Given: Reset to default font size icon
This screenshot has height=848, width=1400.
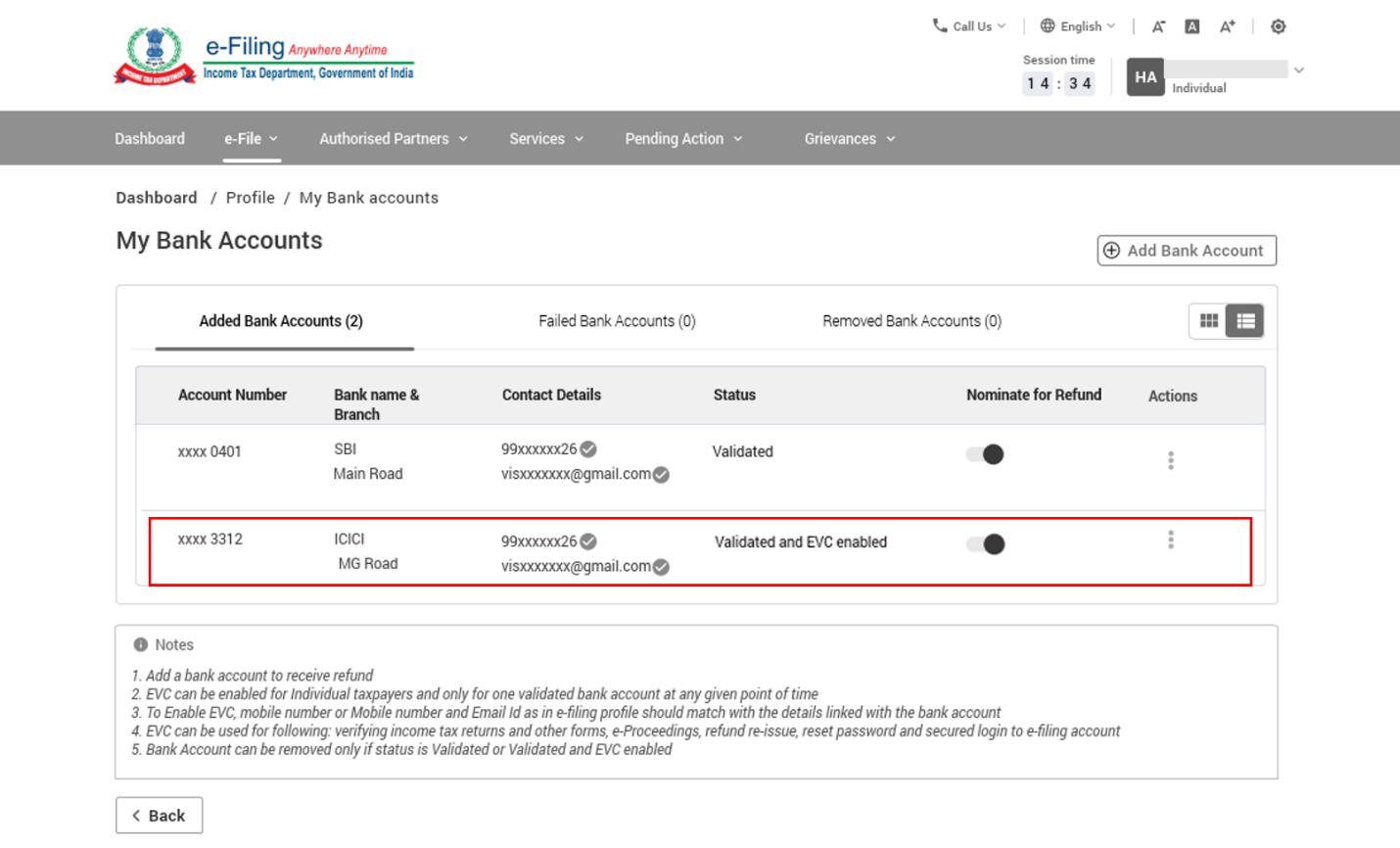Looking at the screenshot, I should 1192,26.
